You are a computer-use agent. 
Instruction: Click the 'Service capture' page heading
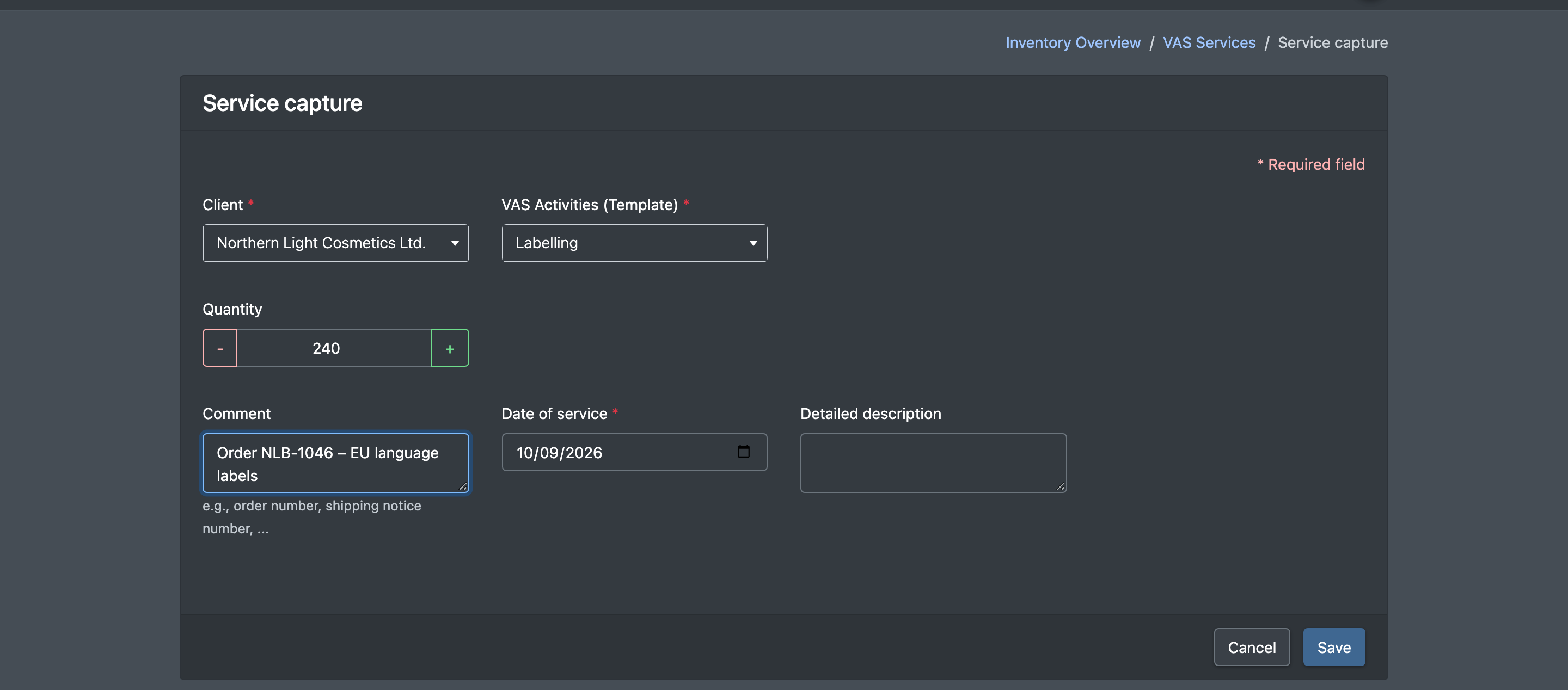point(283,103)
